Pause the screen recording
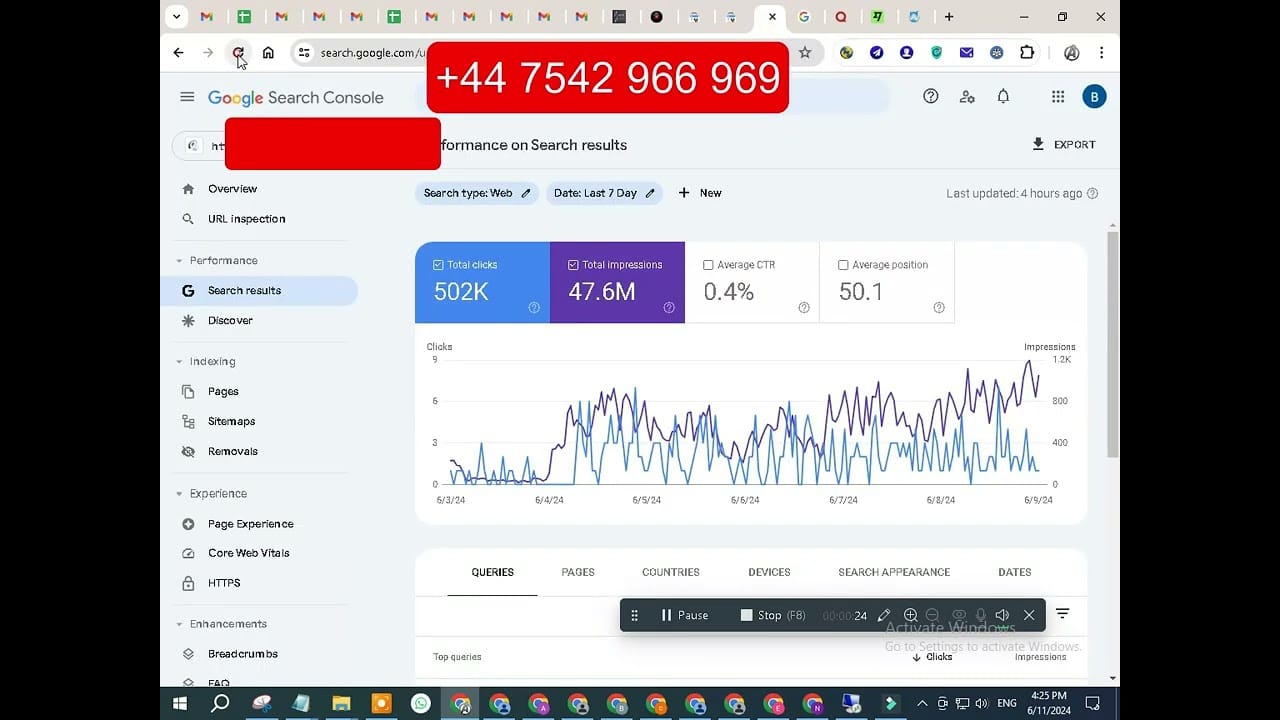 pyautogui.click(x=684, y=615)
